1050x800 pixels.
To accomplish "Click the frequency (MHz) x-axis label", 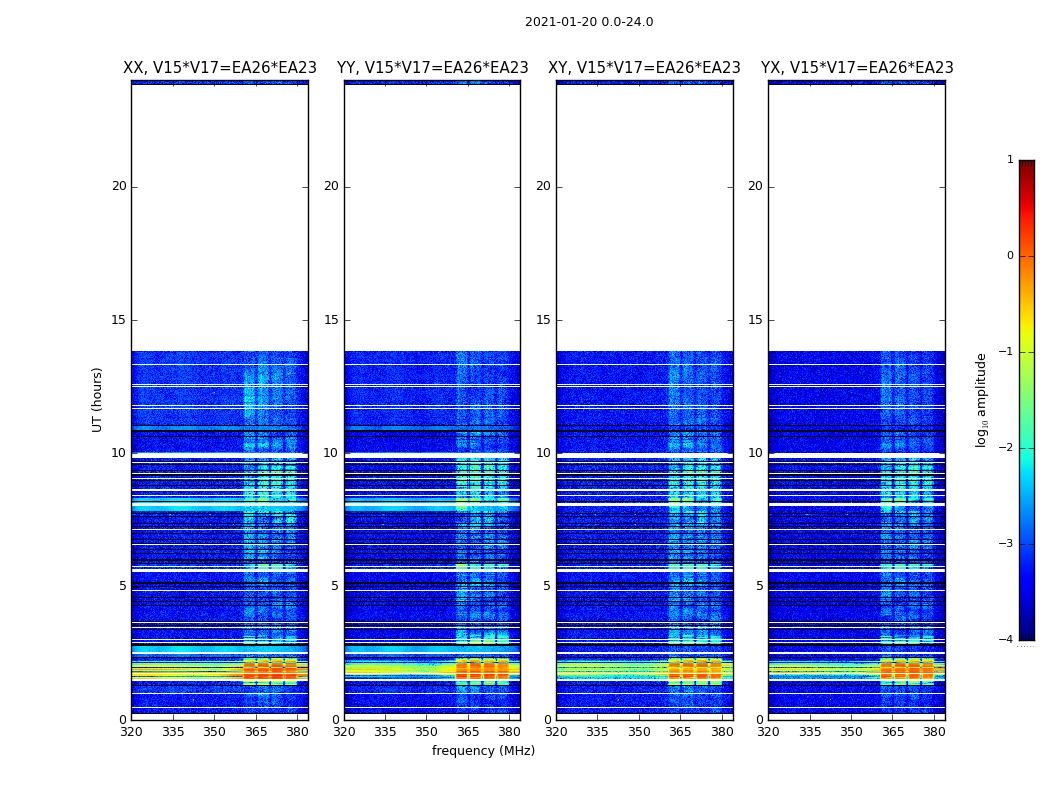I will point(483,751).
